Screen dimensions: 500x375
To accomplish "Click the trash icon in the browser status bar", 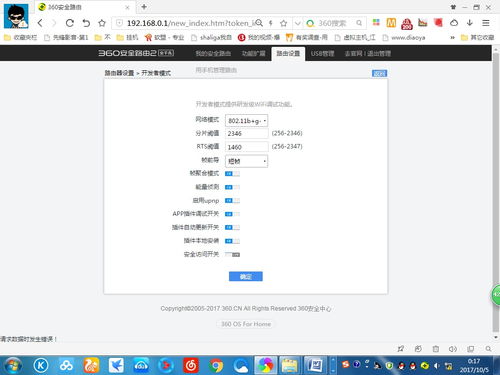I will pos(435,349).
